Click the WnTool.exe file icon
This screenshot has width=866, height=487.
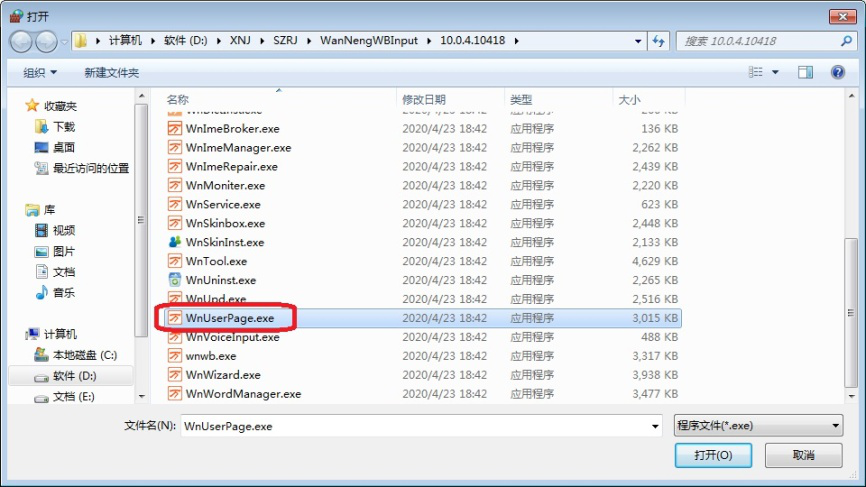(x=175, y=261)
